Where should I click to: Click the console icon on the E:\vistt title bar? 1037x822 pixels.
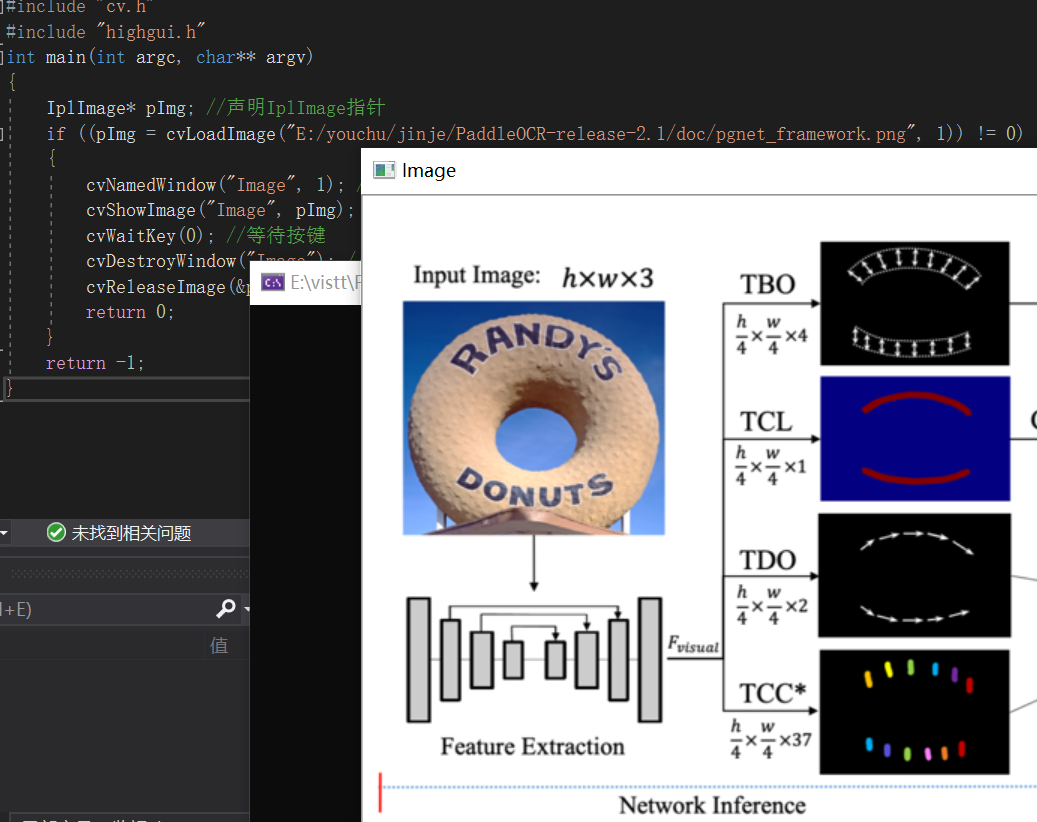click(272, 281)
